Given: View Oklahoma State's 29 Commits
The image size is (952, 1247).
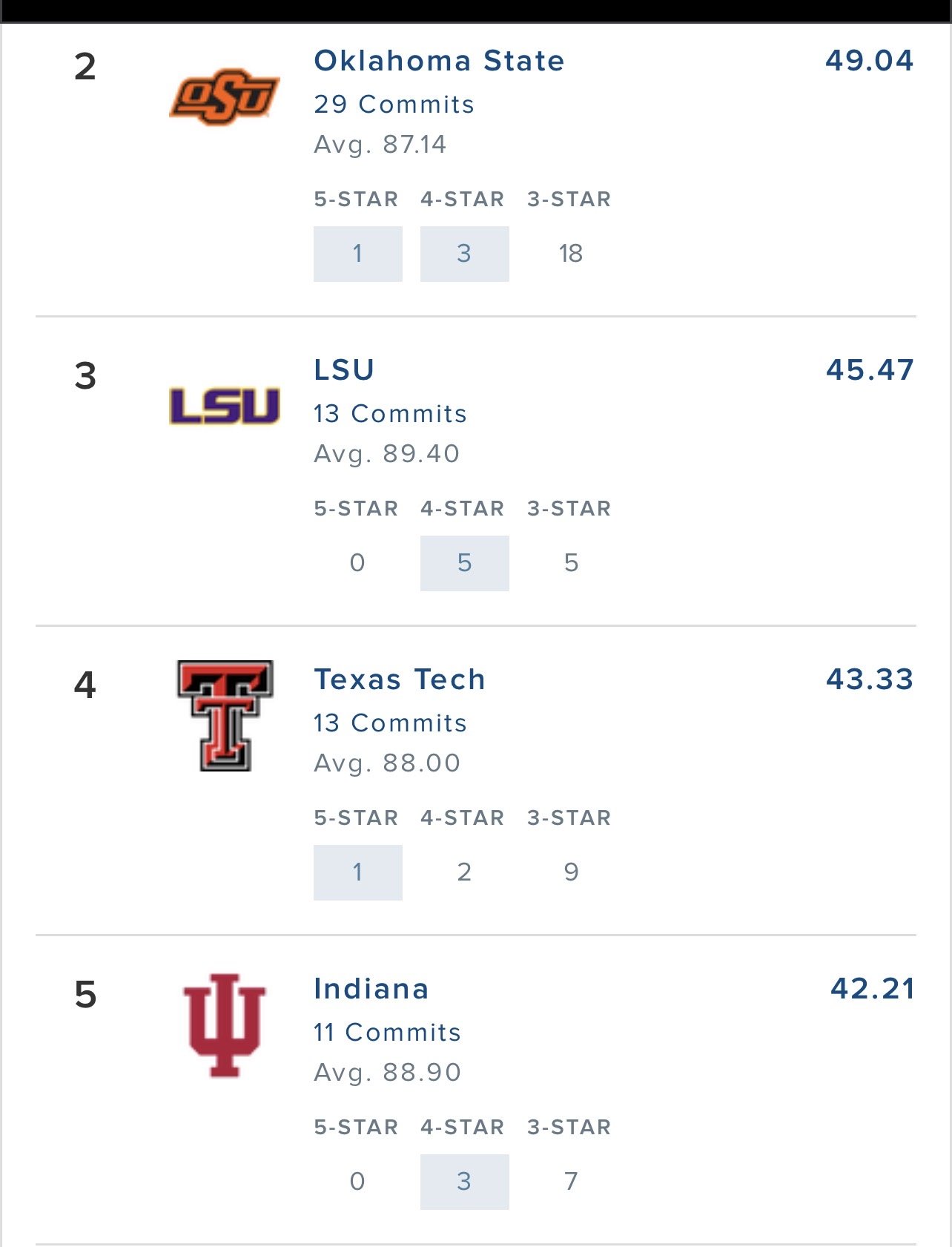Looking at the screenshot, I should pos(394,105).
